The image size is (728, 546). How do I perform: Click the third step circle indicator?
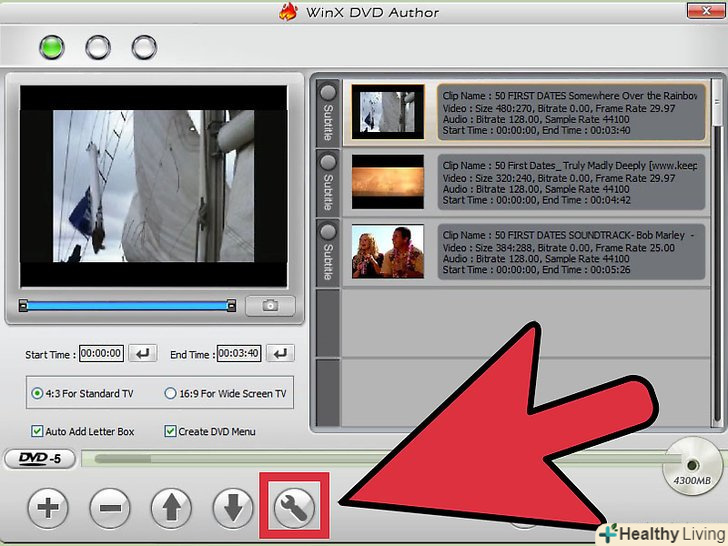[144, 47]
